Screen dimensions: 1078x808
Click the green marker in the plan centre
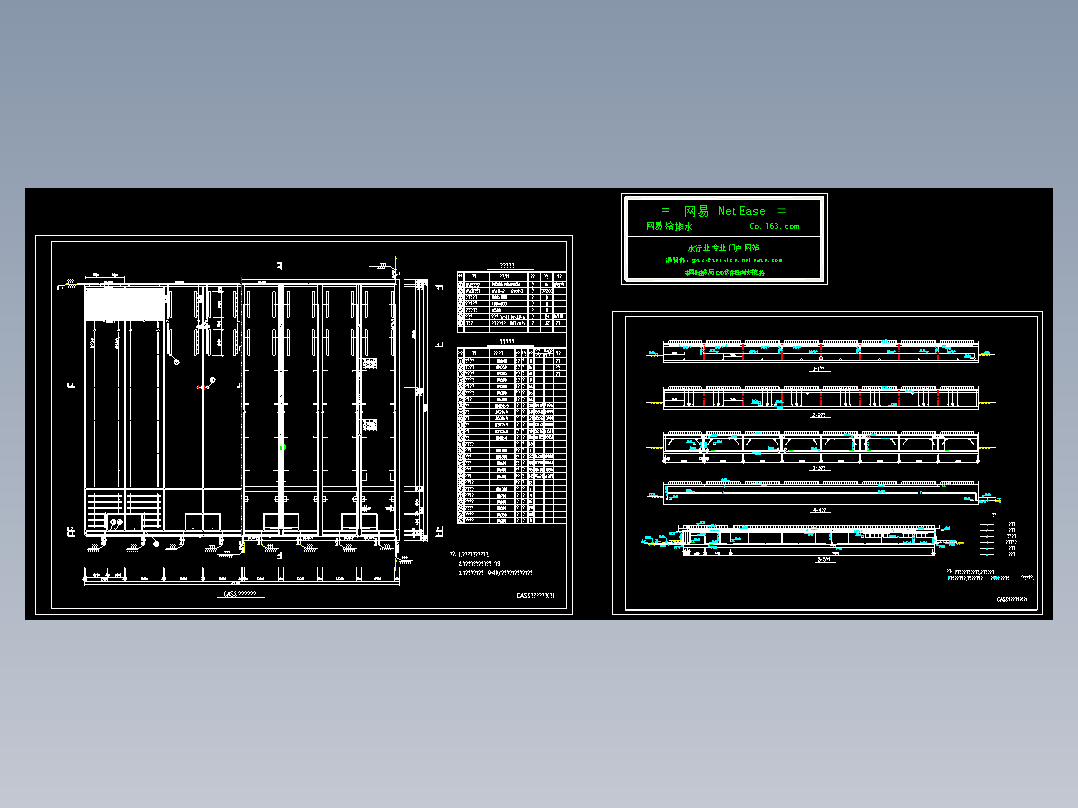coord(282,448)
